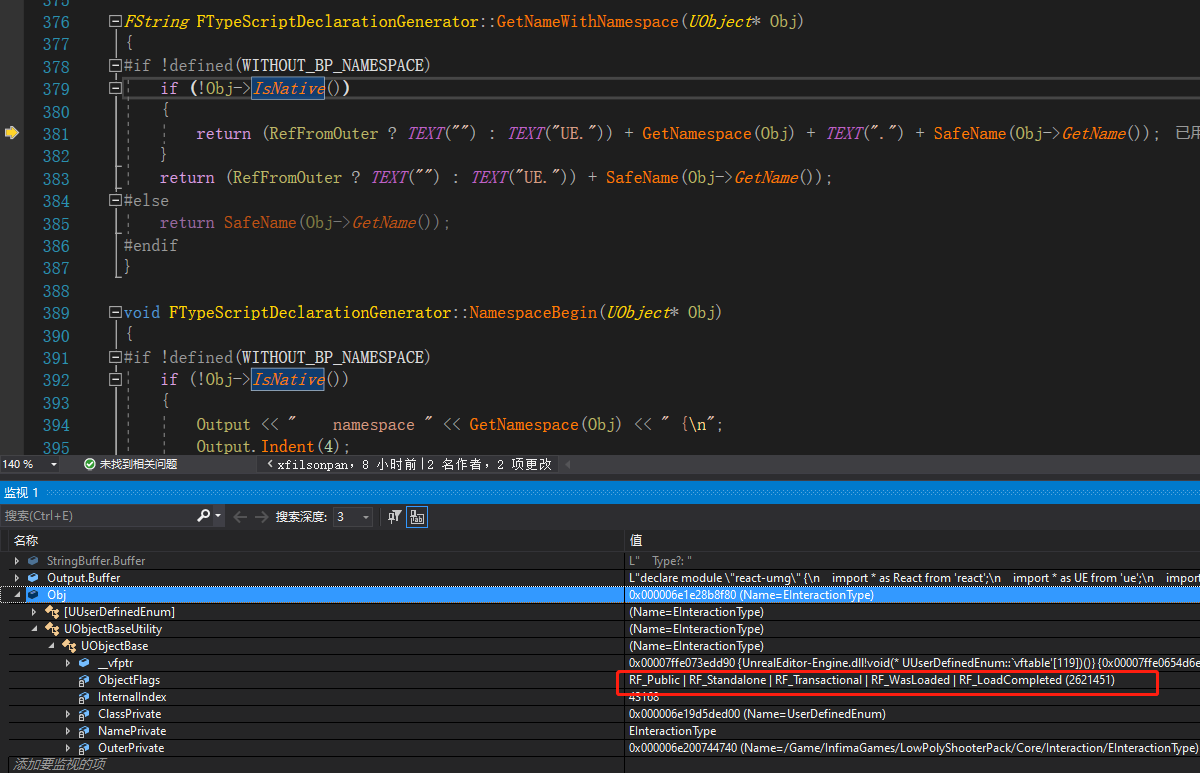Click the yellow execution pointer arrow at line 381
The width and height of the screenshot is (1200, 773).
coord(10,132)
